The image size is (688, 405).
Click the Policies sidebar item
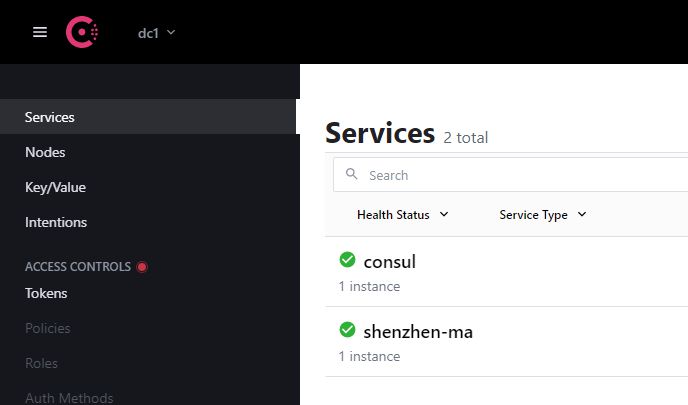[x=47, y=328]
